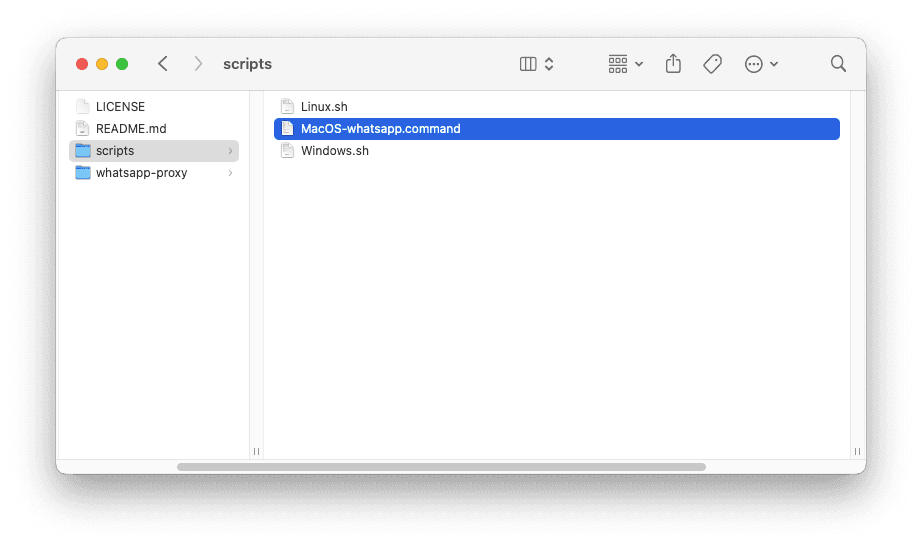This screenshot has height=548, width=922.
Task: Click the green full-screen button
Action: (122, 64)
